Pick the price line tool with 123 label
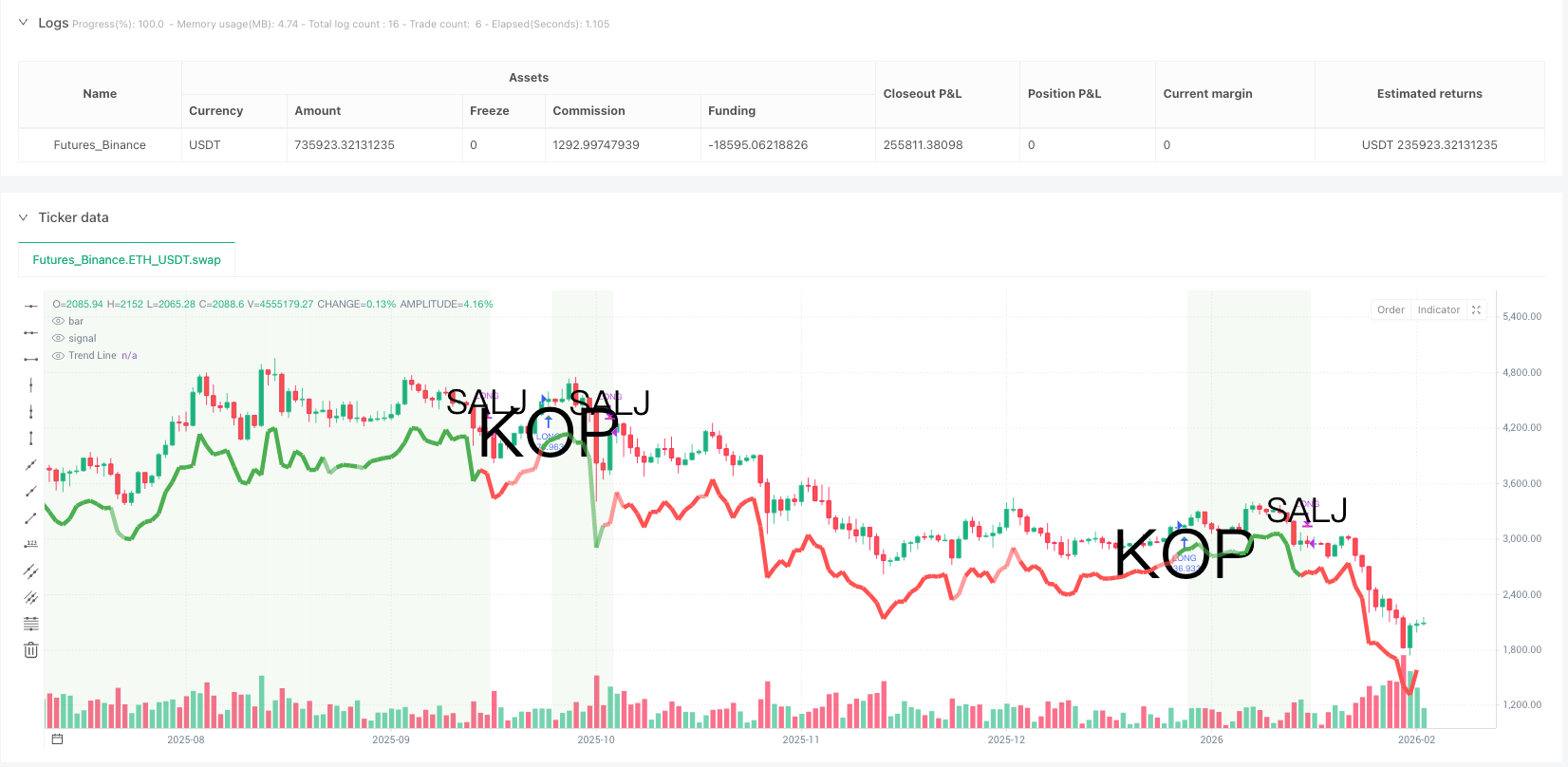 coord(31,544)
